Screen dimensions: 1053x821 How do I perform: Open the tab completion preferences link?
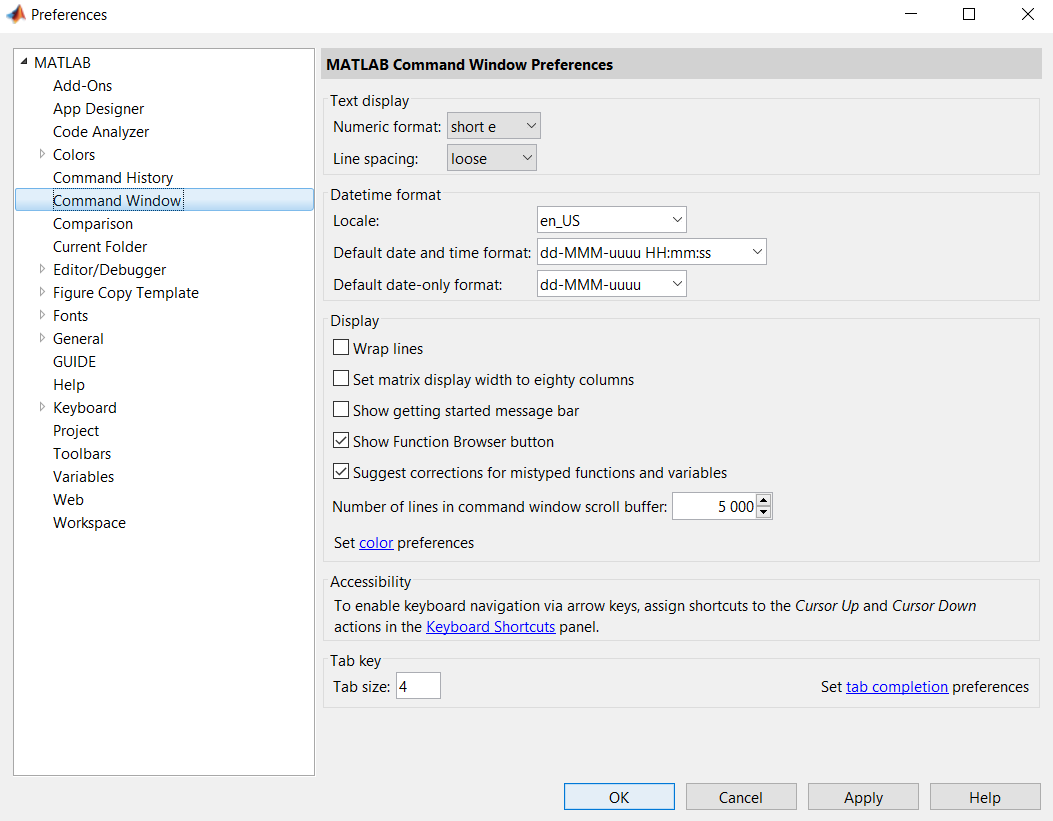897,687
